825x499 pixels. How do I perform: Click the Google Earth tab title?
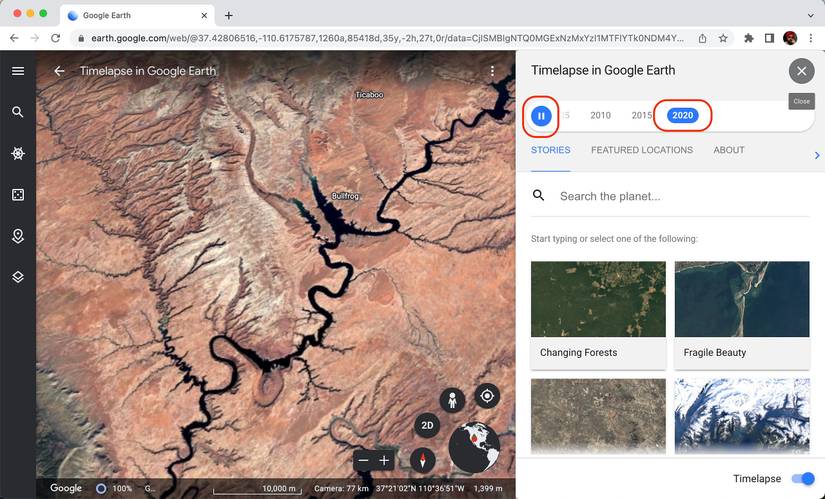pyautogui.click(x=106, y=16)
